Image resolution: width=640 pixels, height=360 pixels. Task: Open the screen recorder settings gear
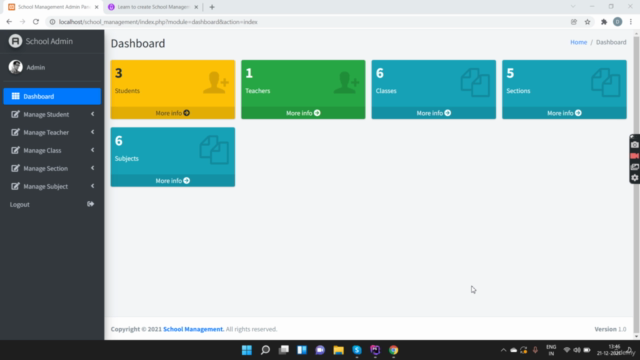click(635, 178)
